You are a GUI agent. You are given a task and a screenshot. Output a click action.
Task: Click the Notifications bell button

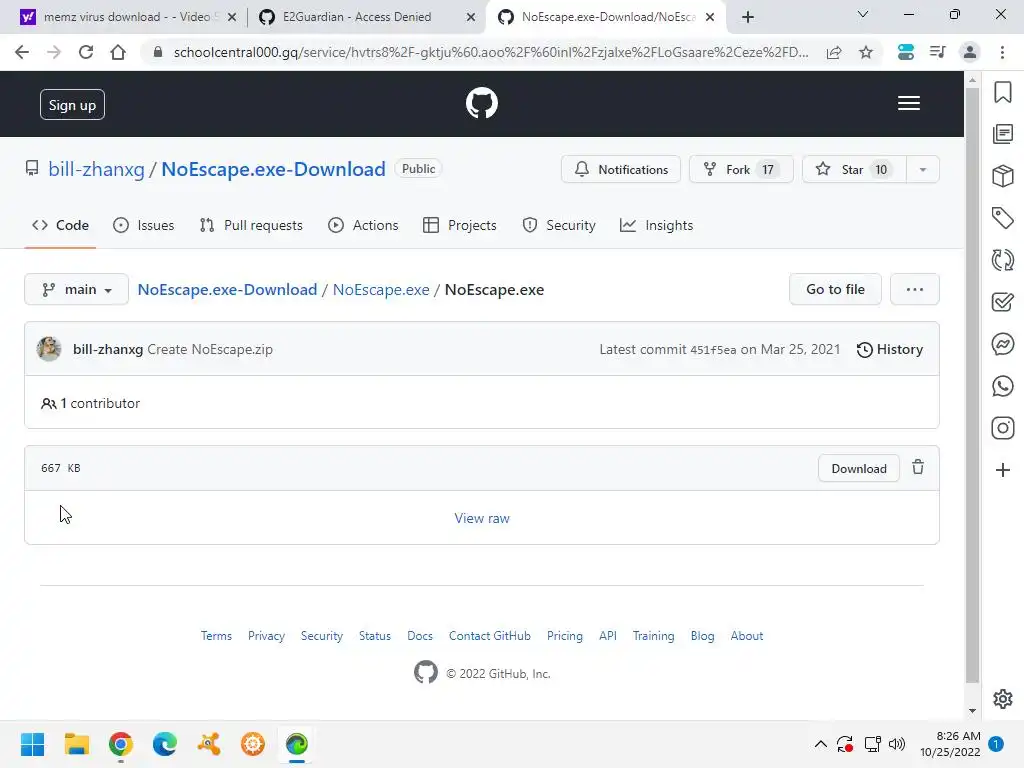(x=621, y=169)
